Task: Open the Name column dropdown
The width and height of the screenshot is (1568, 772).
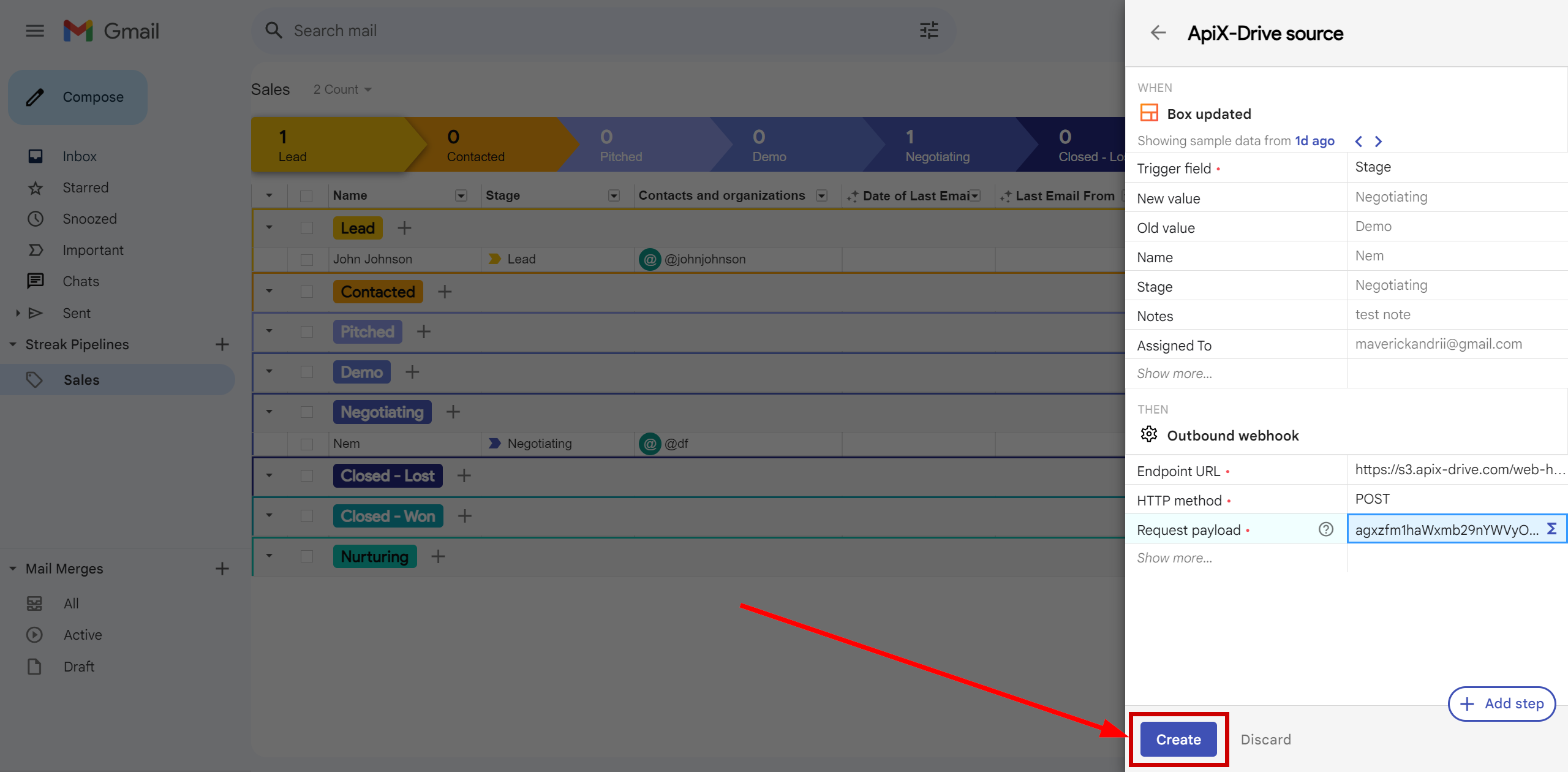Action: (x=461, y=195)
